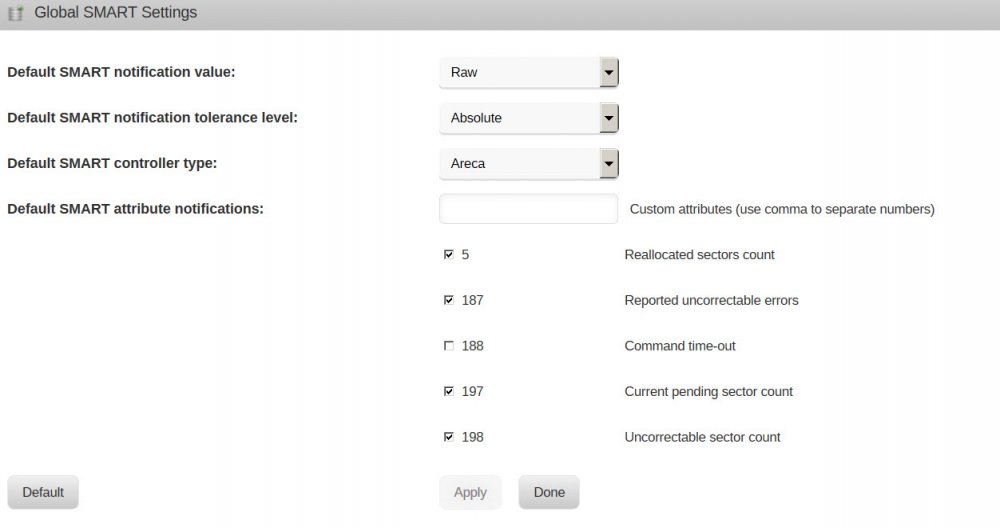Click the 'Custom attributes (use comma to separate numbers)' hint text
The height and width of the screenshot is (528, 1000).
pyautogui.click(x=782, y=209)
